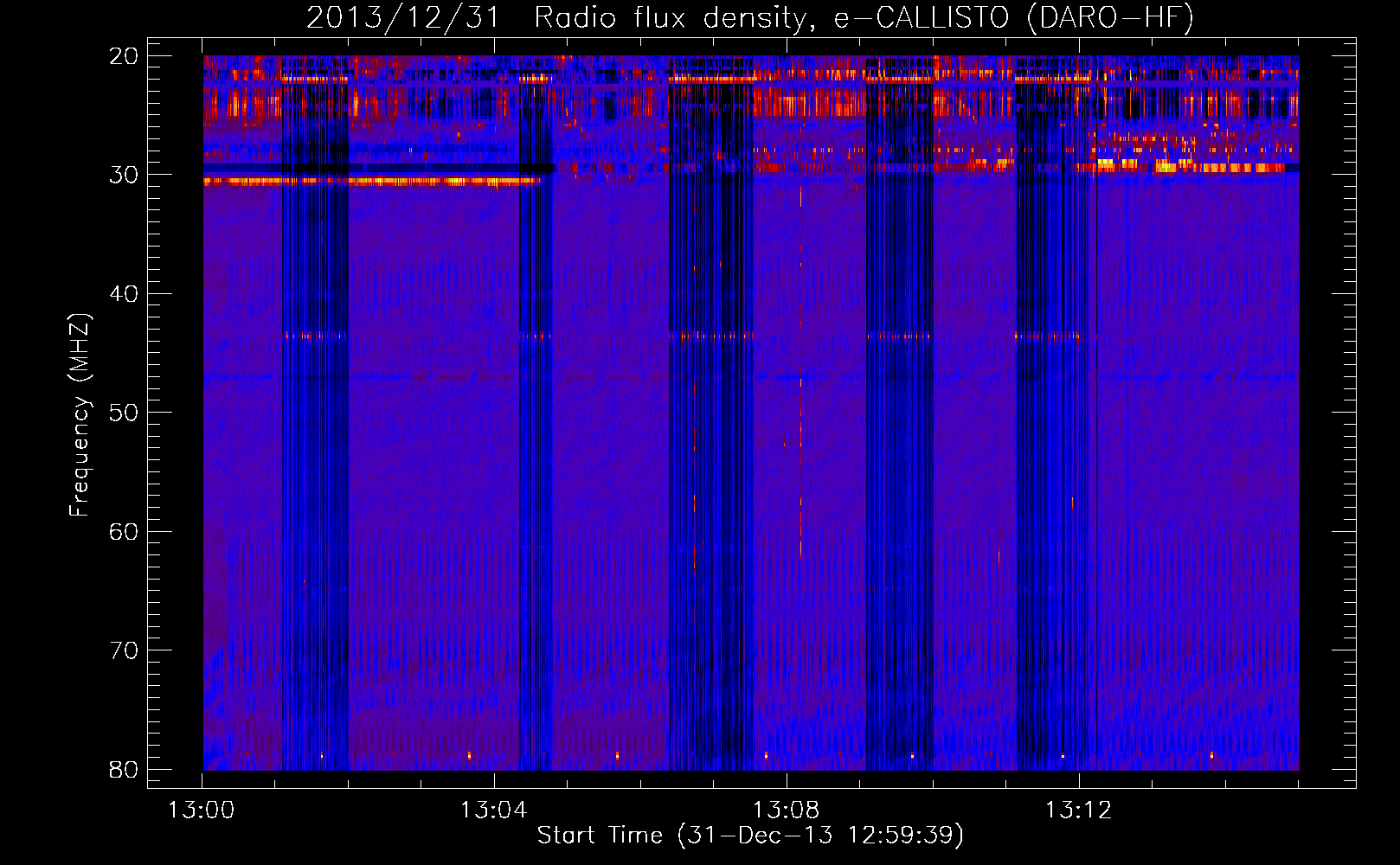The width and height of the screenshot is (1400, 865).
Task: Click the '30' frequency tick label
Action: [125, 175]
